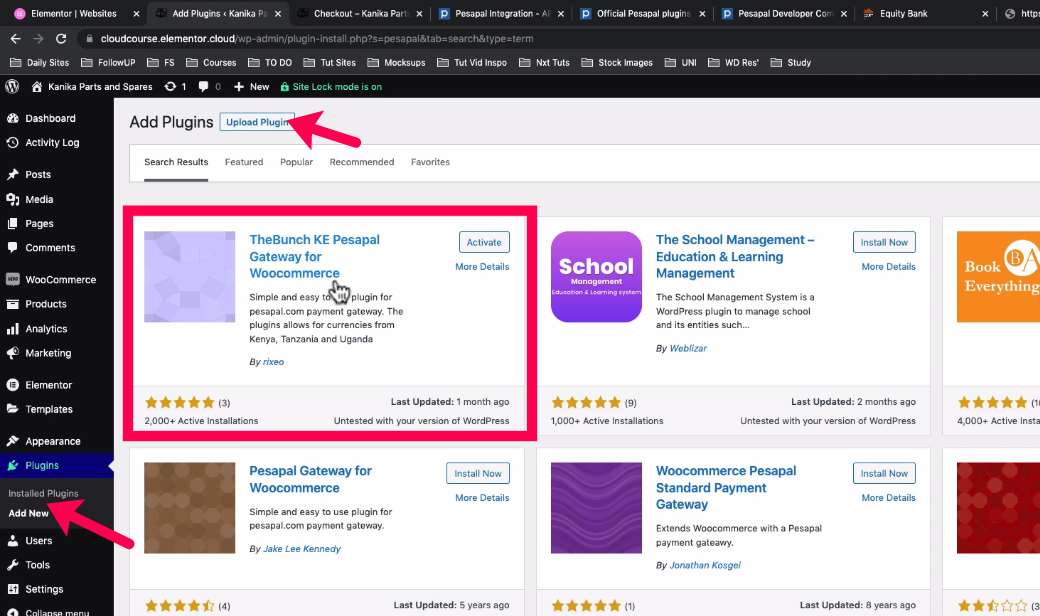The width and height of the screenshot is (1040, 616).
Task: Open Courses bookmarks folder
Action: [x=211, y=62]
